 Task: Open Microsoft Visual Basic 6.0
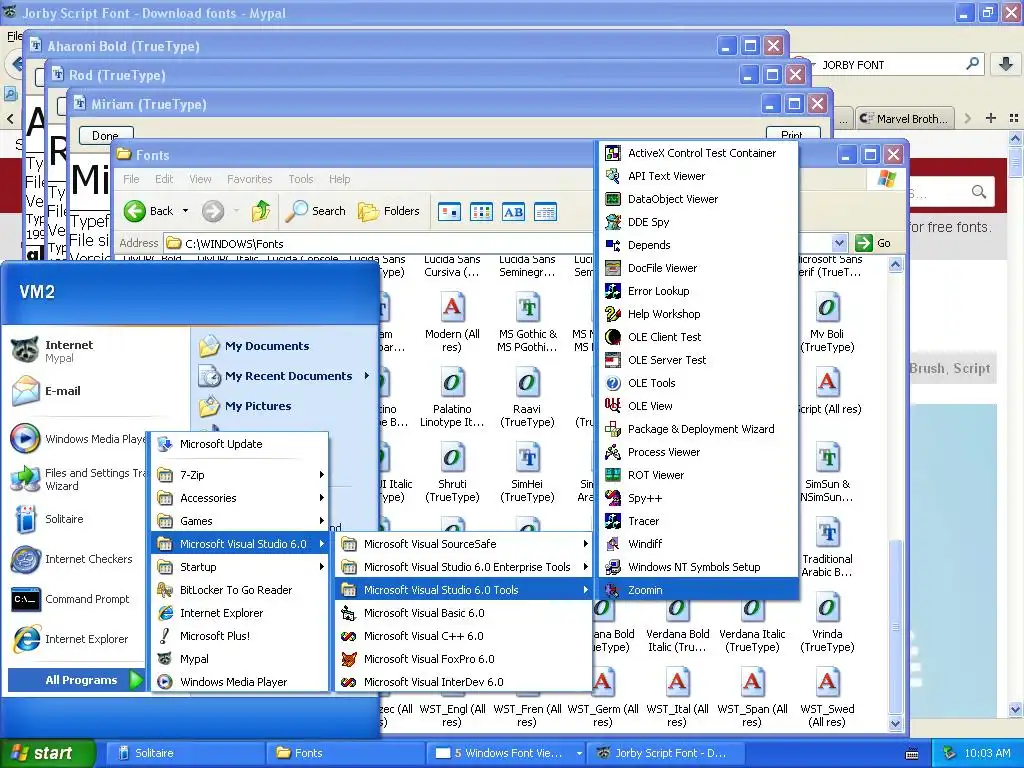tap(463, 613)
